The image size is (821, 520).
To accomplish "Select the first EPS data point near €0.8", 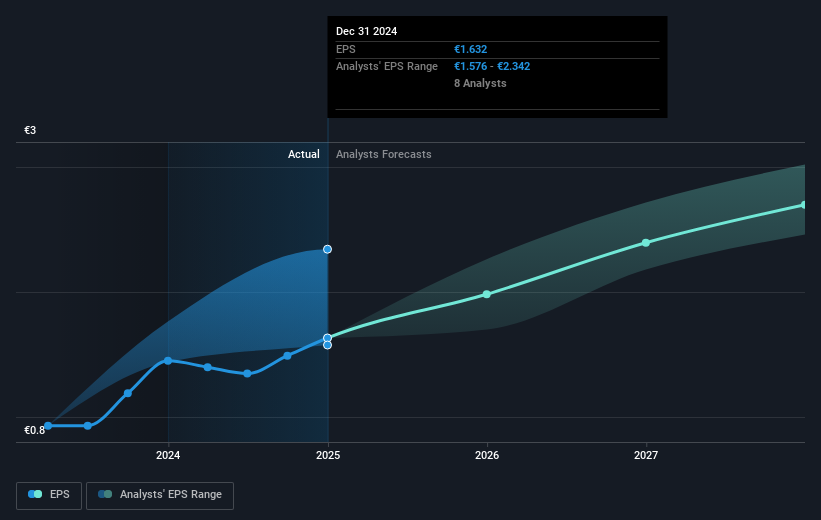I will (48, 426).
